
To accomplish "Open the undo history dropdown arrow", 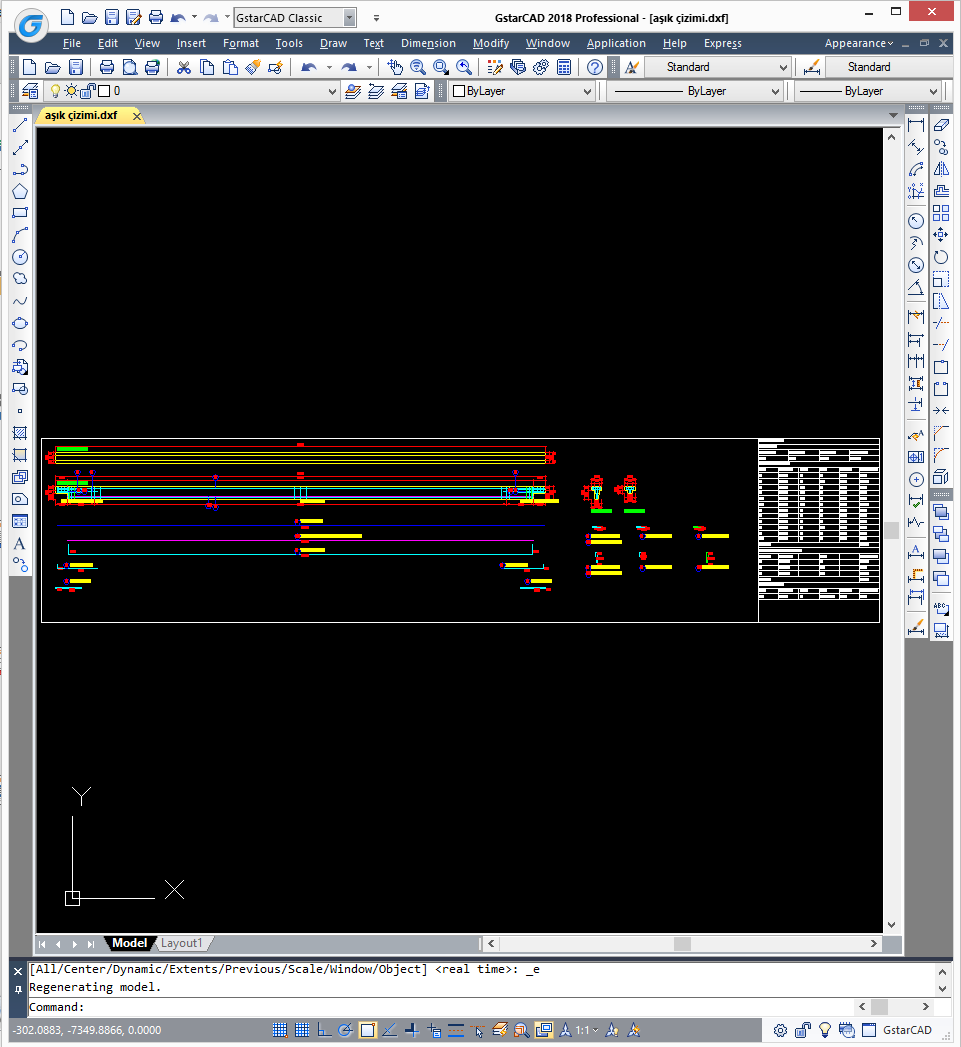I will pos(329,67).
